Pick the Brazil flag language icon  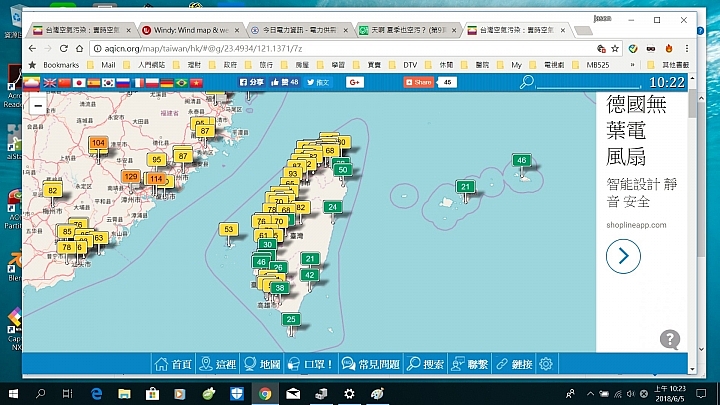pos(181,83)
